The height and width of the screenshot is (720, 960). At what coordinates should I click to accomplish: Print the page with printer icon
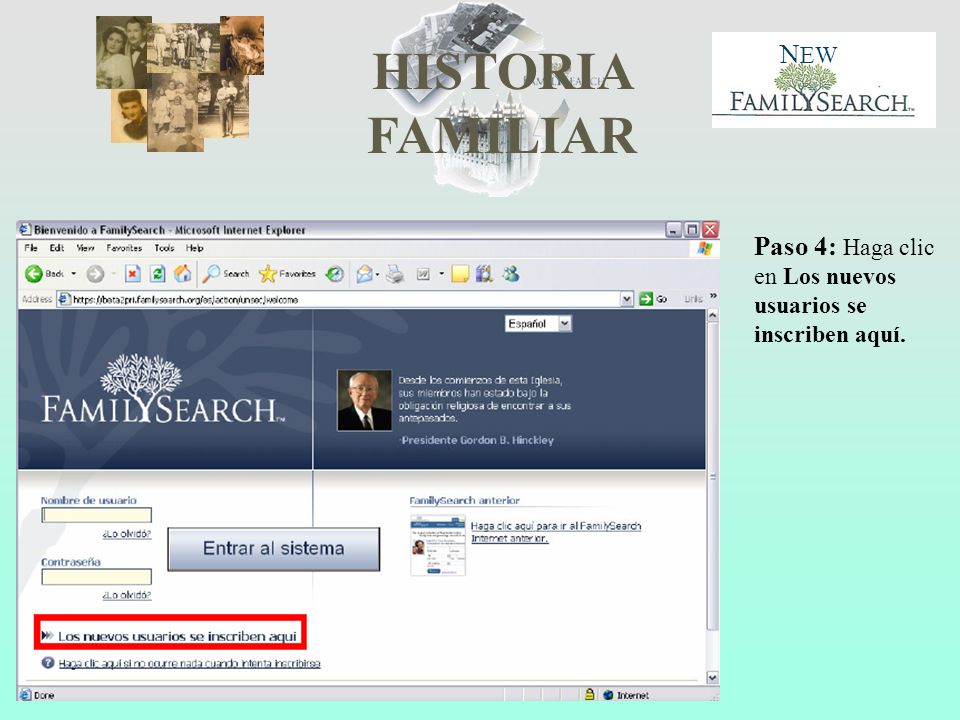pos(395,274)
